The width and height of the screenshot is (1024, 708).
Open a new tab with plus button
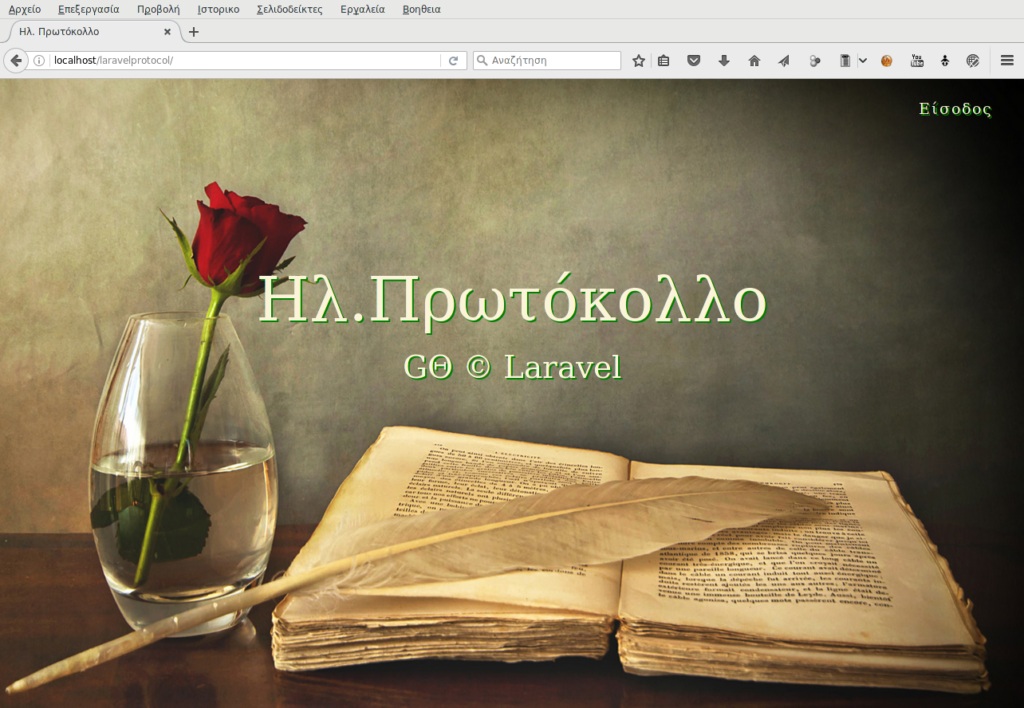pyautogui.click(x=194, y=32)
